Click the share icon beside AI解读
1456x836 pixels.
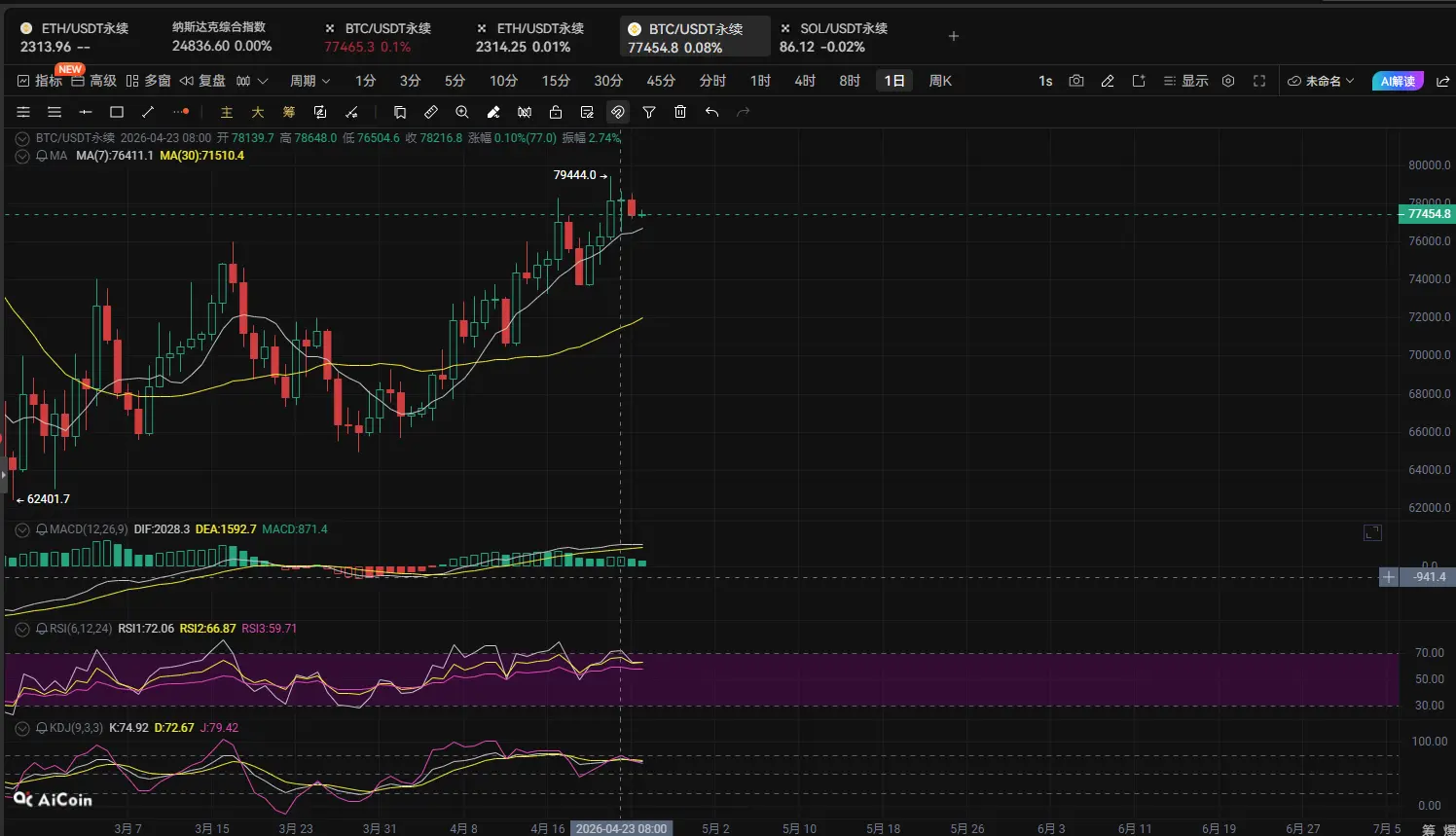pyautogui.click(x=1442, y=81)
